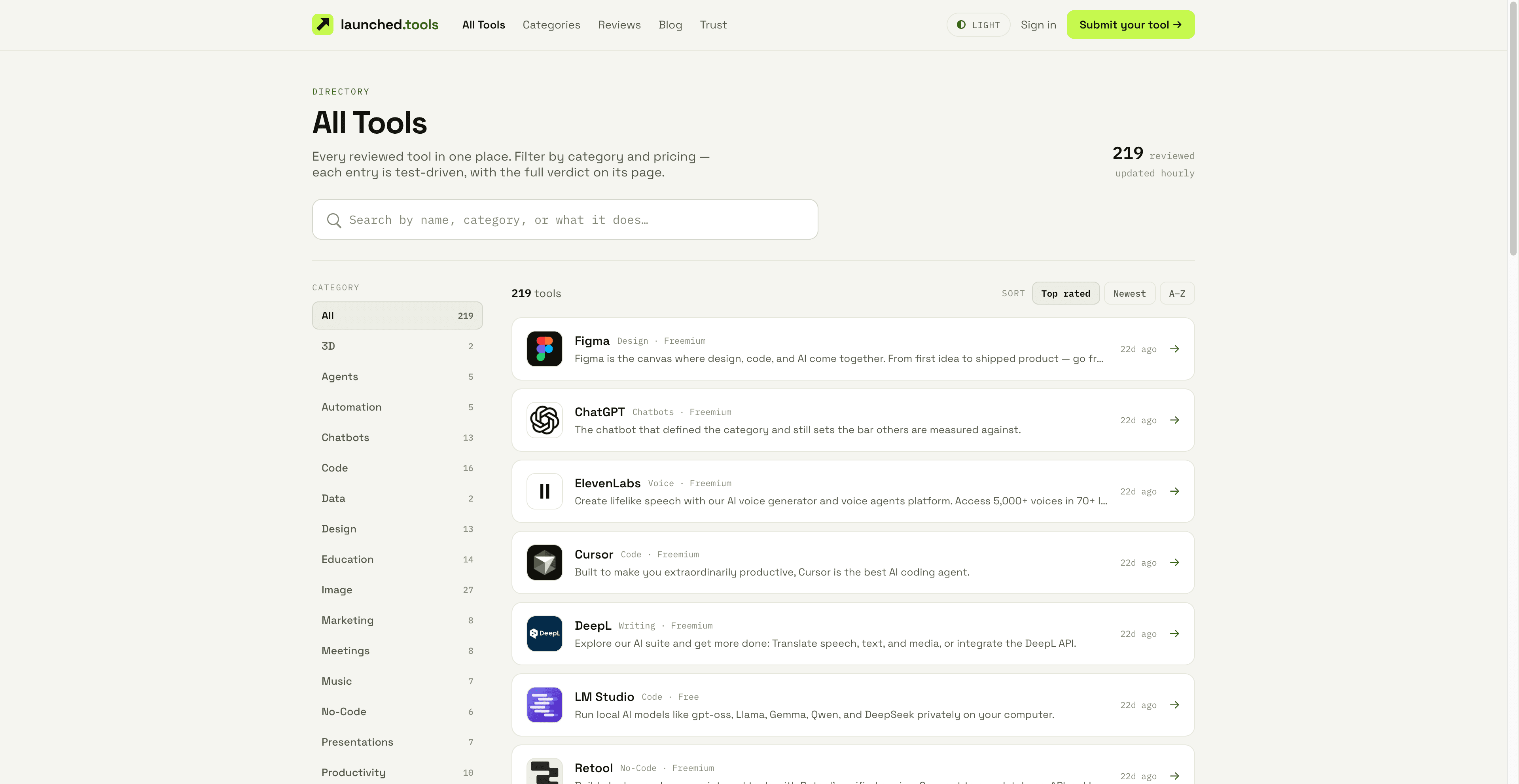Open the Cursor tool title
Image resolution: width=1519 pixels, height=784 pixels.
594,554
